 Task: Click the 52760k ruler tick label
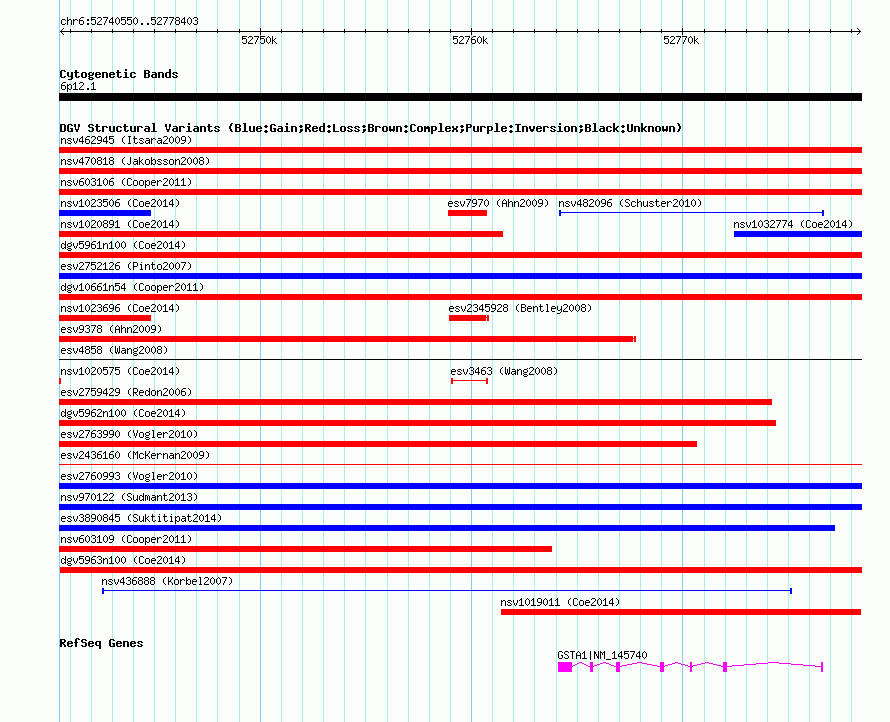[x=470, y=40]
